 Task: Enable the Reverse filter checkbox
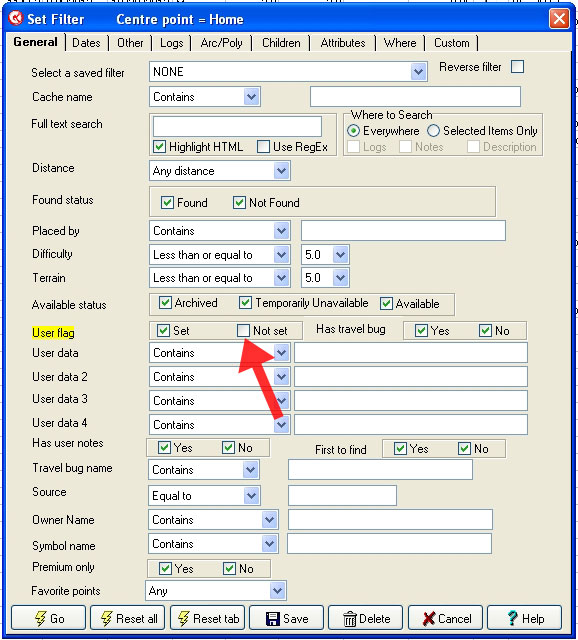[518, 67]
